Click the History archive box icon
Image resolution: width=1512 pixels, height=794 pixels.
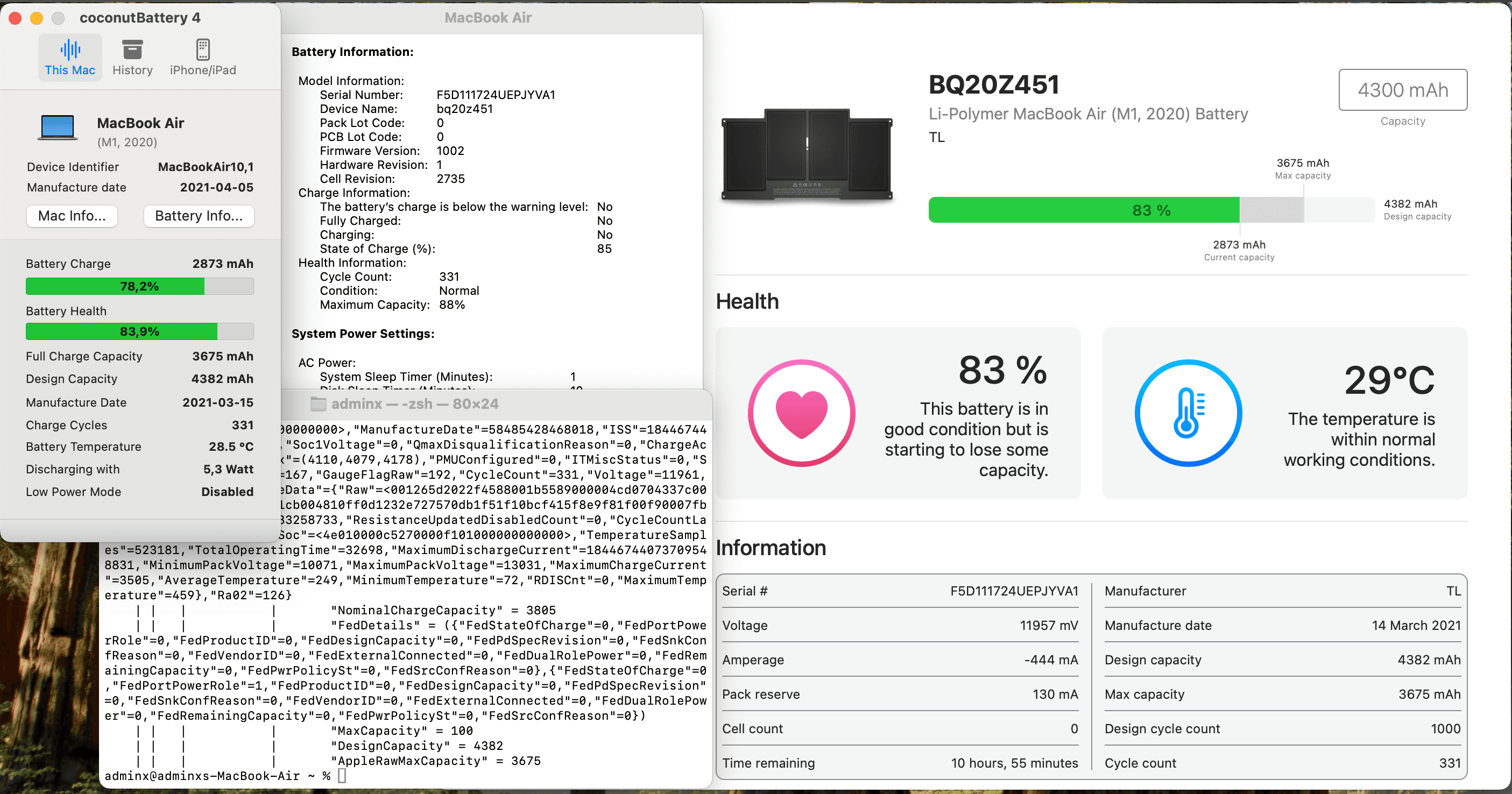(x=133, y=49)
